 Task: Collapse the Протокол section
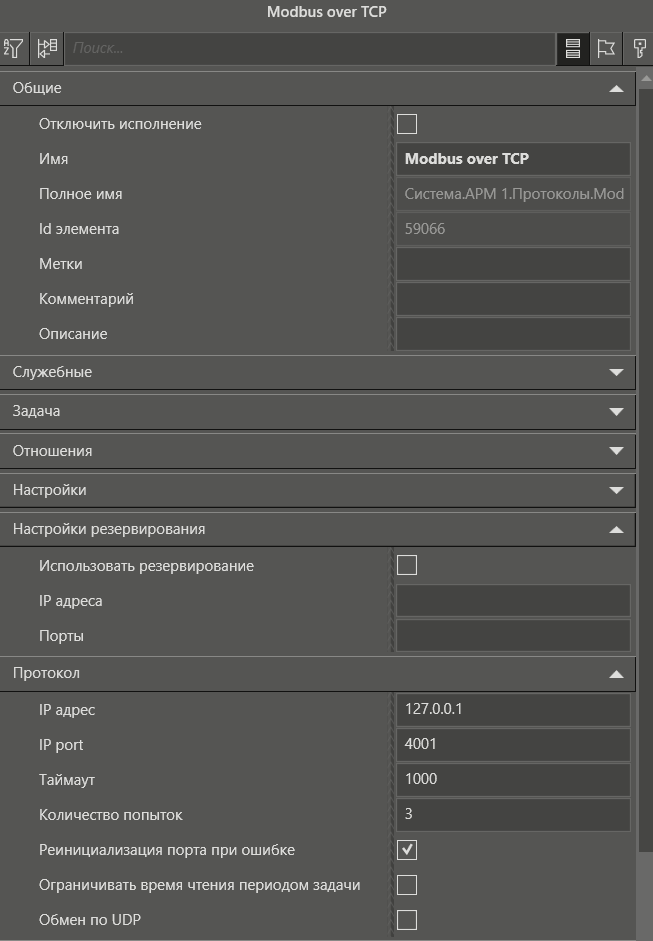tap(620, 673)
